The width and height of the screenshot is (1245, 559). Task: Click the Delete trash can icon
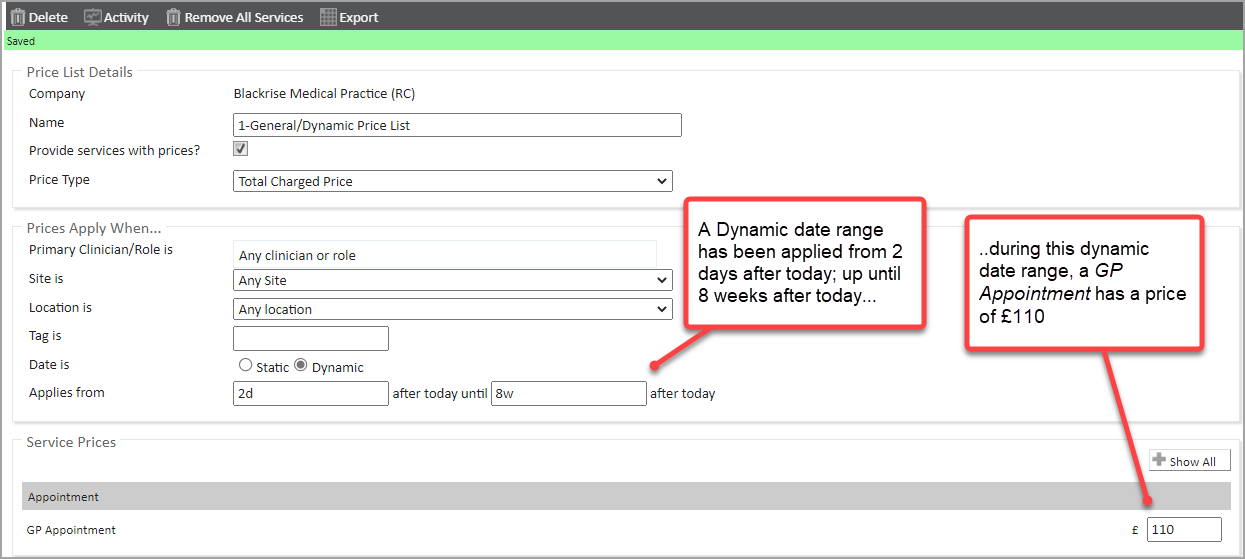pyautogui.click(x=17, y=17)
